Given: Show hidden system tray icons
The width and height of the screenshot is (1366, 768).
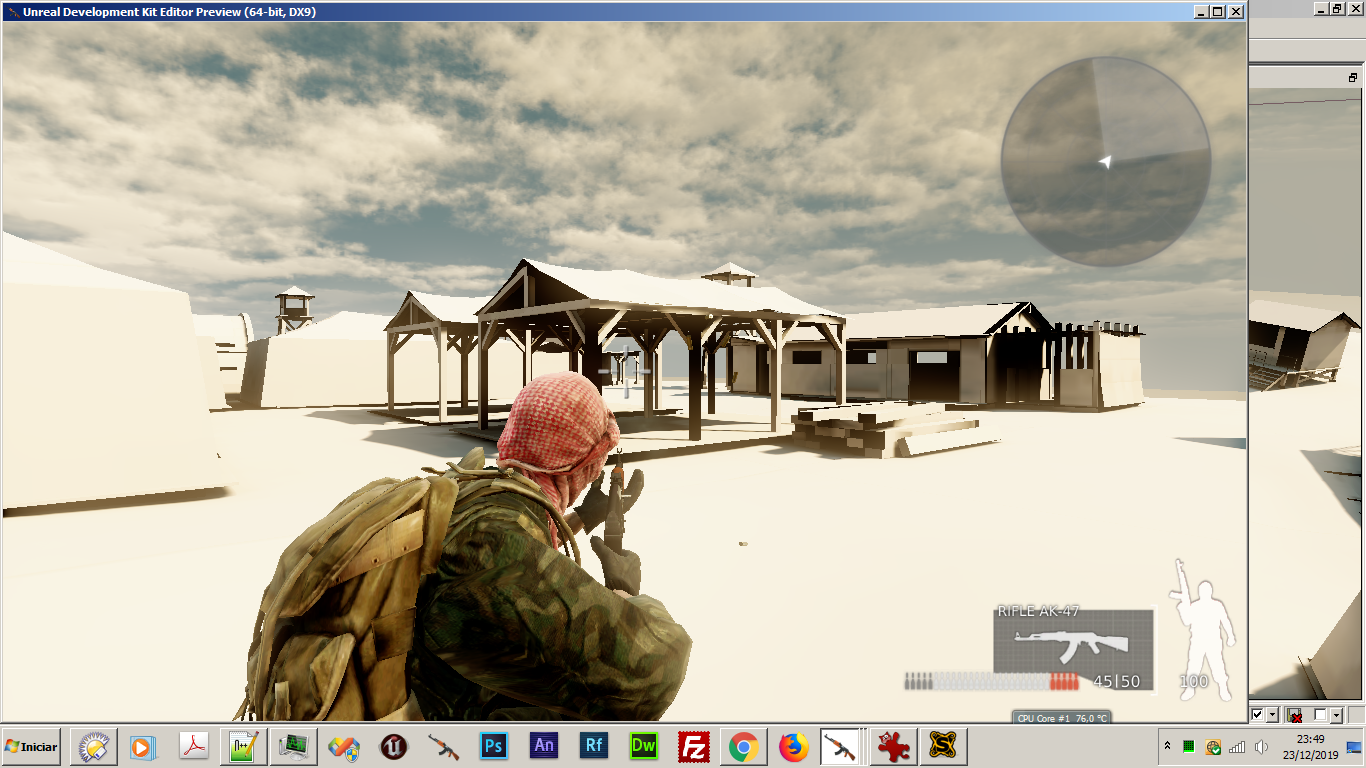Looking at the screenshot, I should click(1167, 747).
